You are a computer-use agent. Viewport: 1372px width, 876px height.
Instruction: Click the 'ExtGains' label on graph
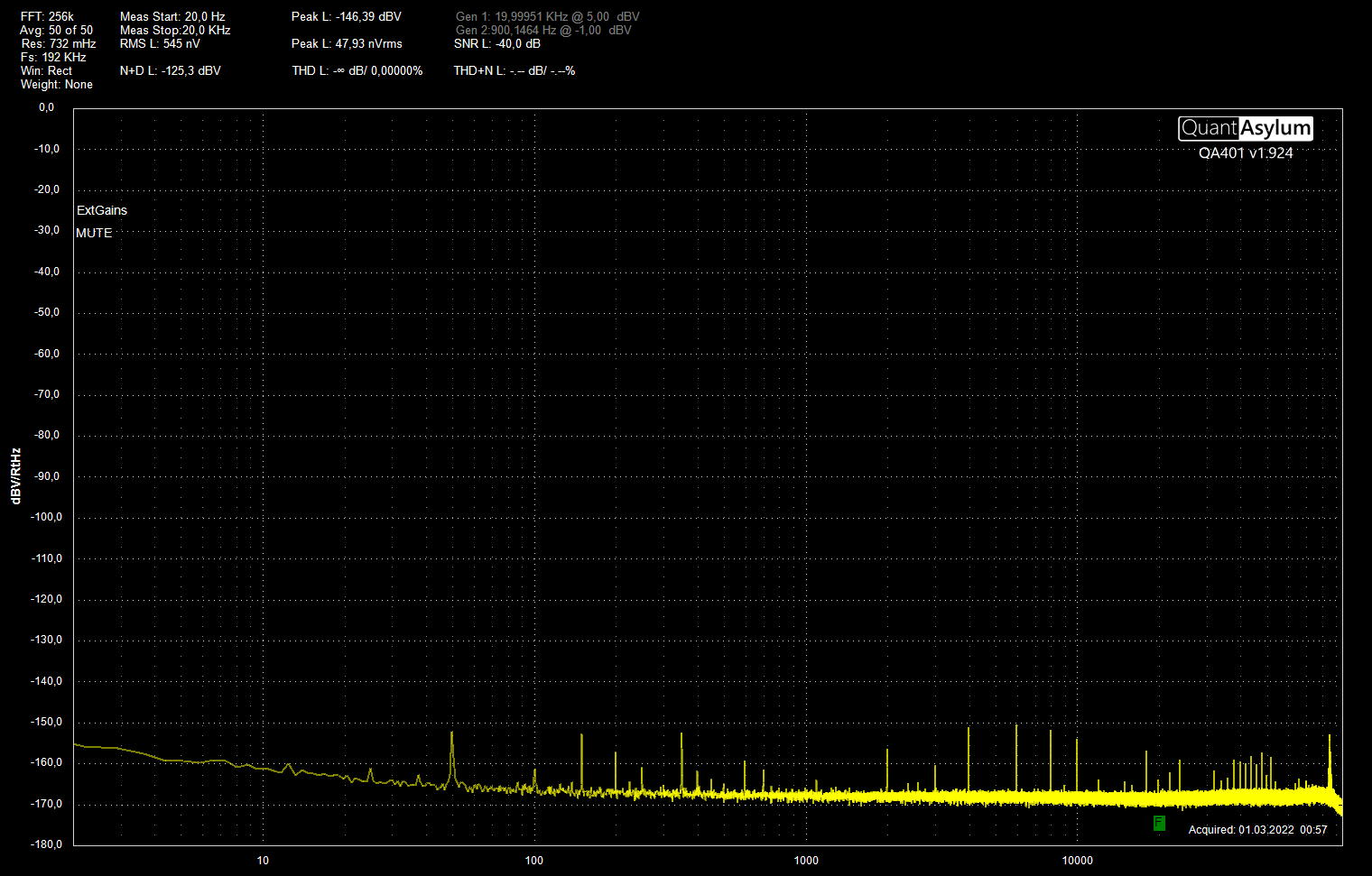[x=102, y=210]
